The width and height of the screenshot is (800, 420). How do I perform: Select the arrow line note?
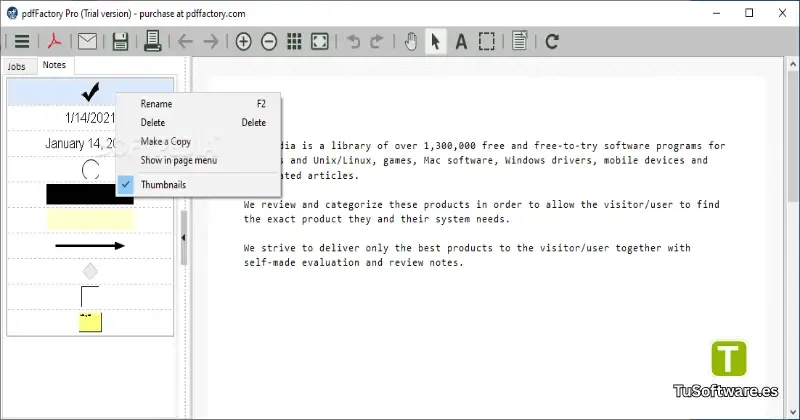[90, 245]
